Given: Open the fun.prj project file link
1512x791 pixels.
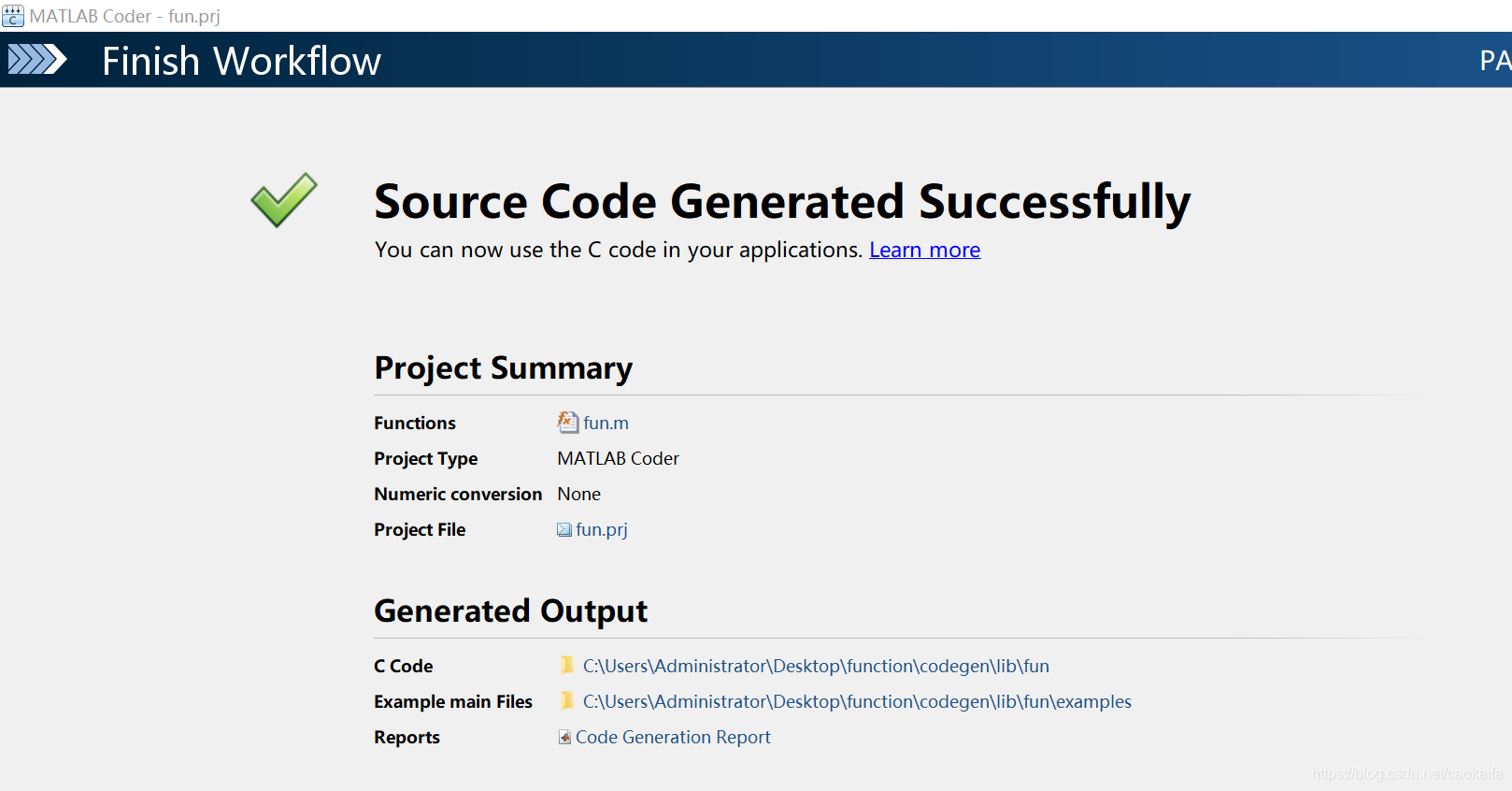Looking at the screenshot, I should [602, 529].
